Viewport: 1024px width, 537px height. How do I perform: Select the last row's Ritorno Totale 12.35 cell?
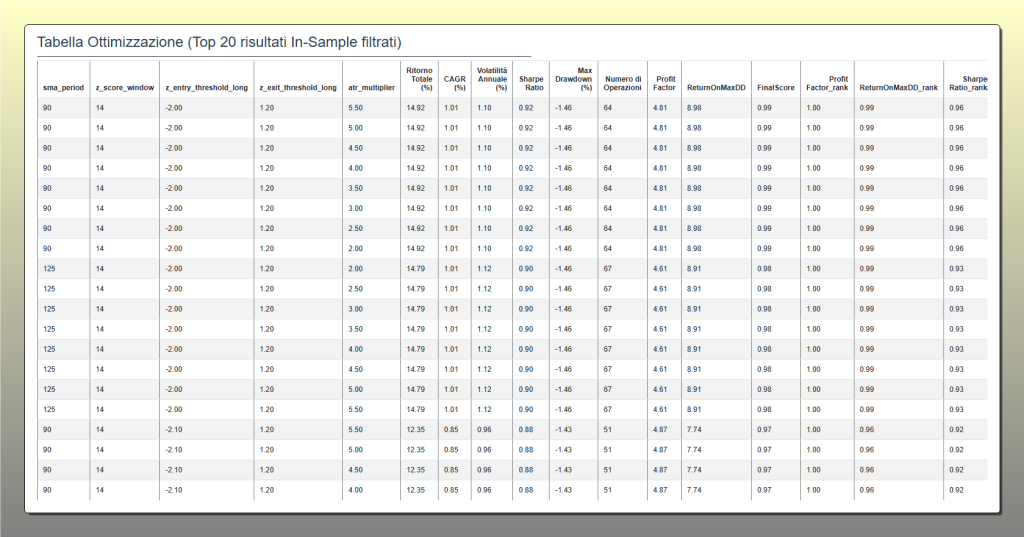pyautogui.click(x=416, y=490)
